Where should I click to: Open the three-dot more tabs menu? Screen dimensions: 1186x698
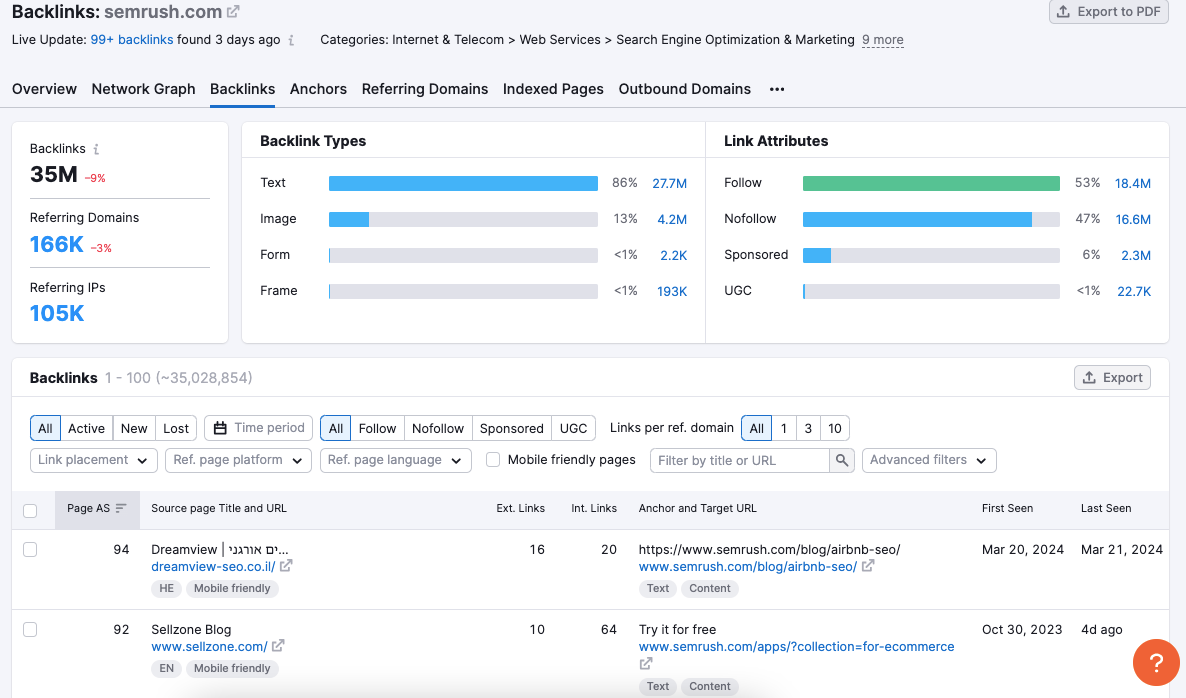click(777, 89)
